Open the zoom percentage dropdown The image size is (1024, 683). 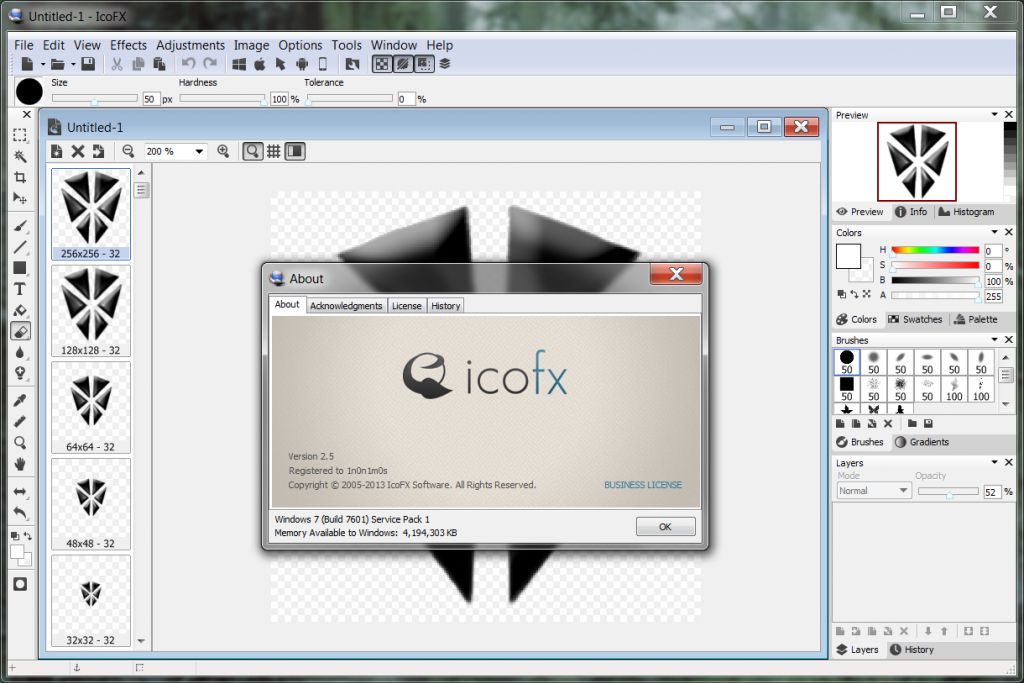coord(197,151)
